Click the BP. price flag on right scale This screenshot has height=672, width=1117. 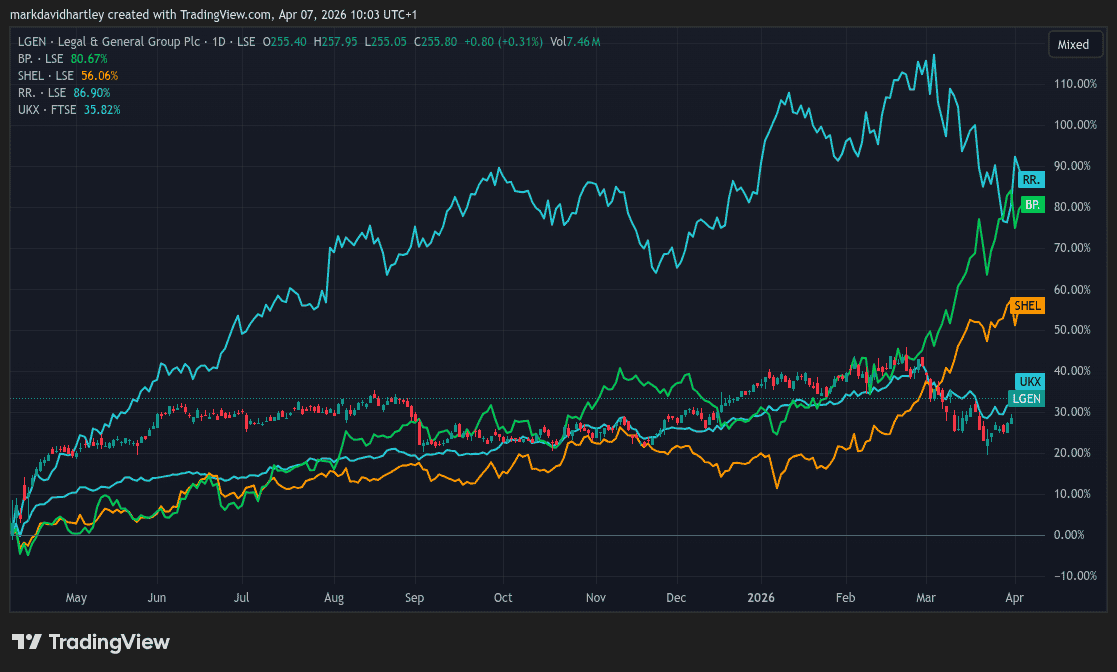tap(1031, 206)
